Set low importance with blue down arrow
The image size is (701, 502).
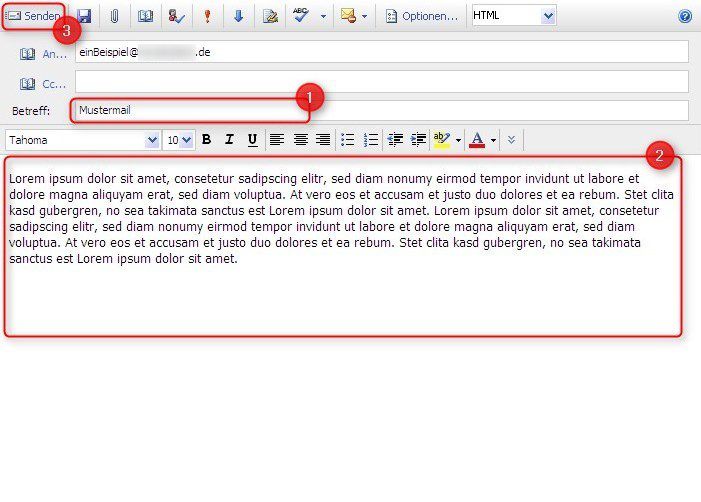[x=238, y=16]
